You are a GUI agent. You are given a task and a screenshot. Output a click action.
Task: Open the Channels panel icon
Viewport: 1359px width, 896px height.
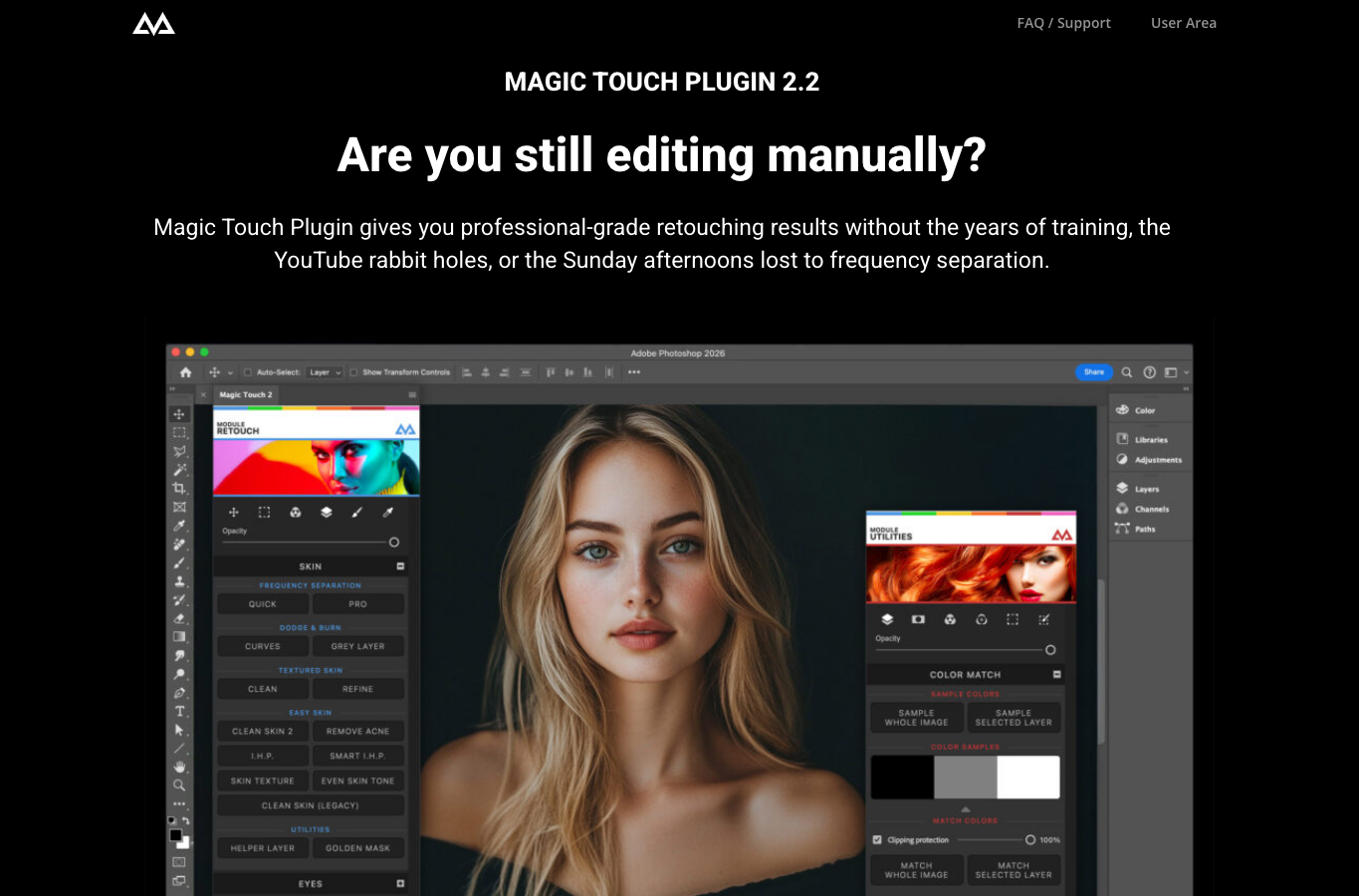[1122, 509]
